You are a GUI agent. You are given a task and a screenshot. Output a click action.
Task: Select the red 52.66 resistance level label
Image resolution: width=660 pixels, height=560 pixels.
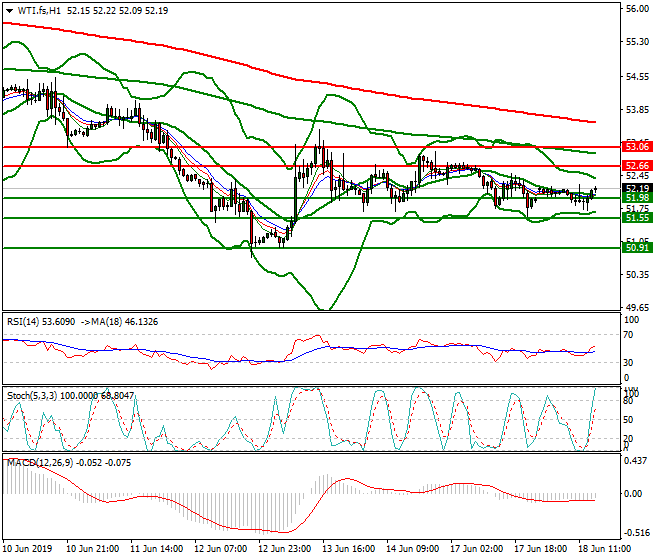637,165
